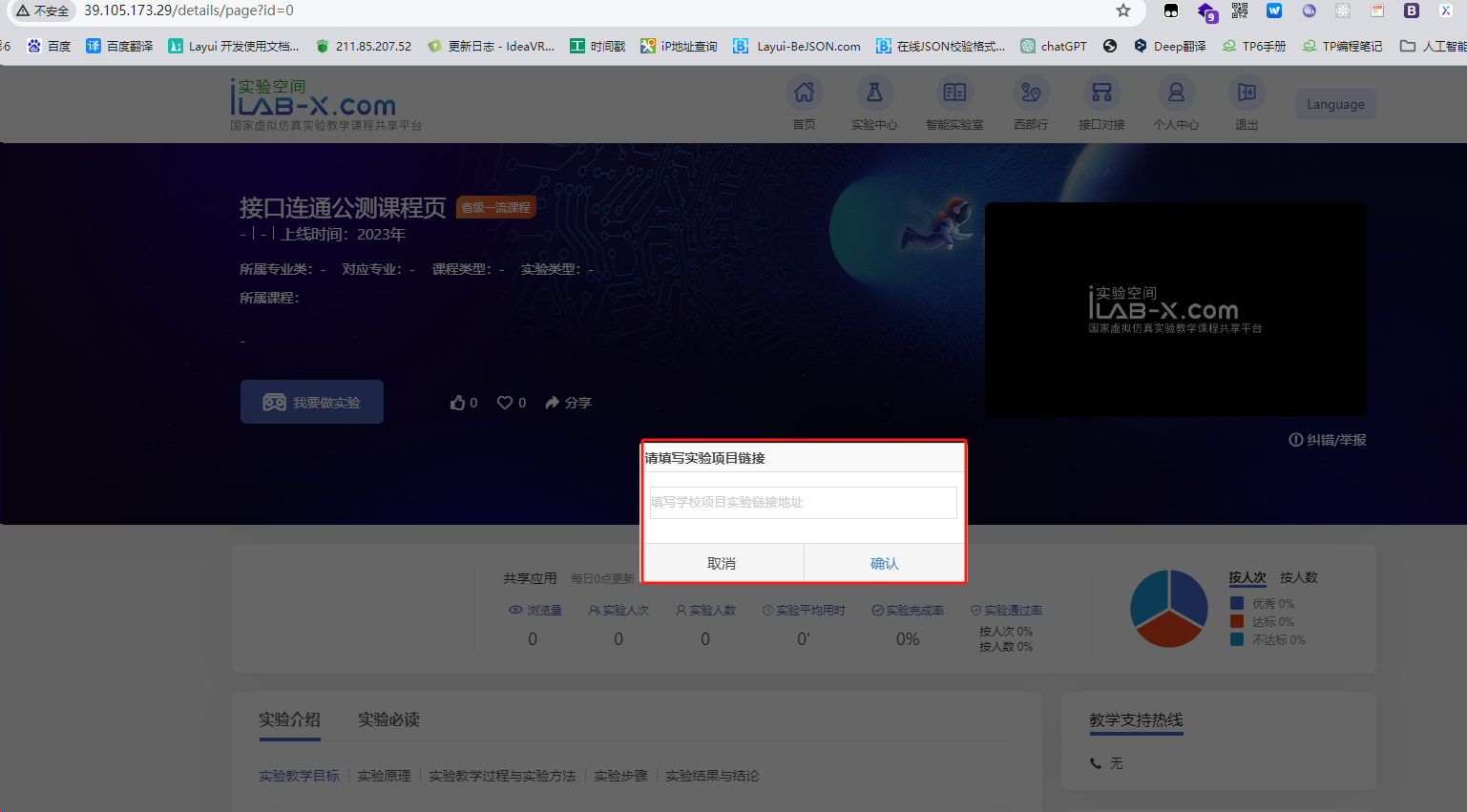
Task: Click the 退出 logout icon
Action: click(1247, 93)
